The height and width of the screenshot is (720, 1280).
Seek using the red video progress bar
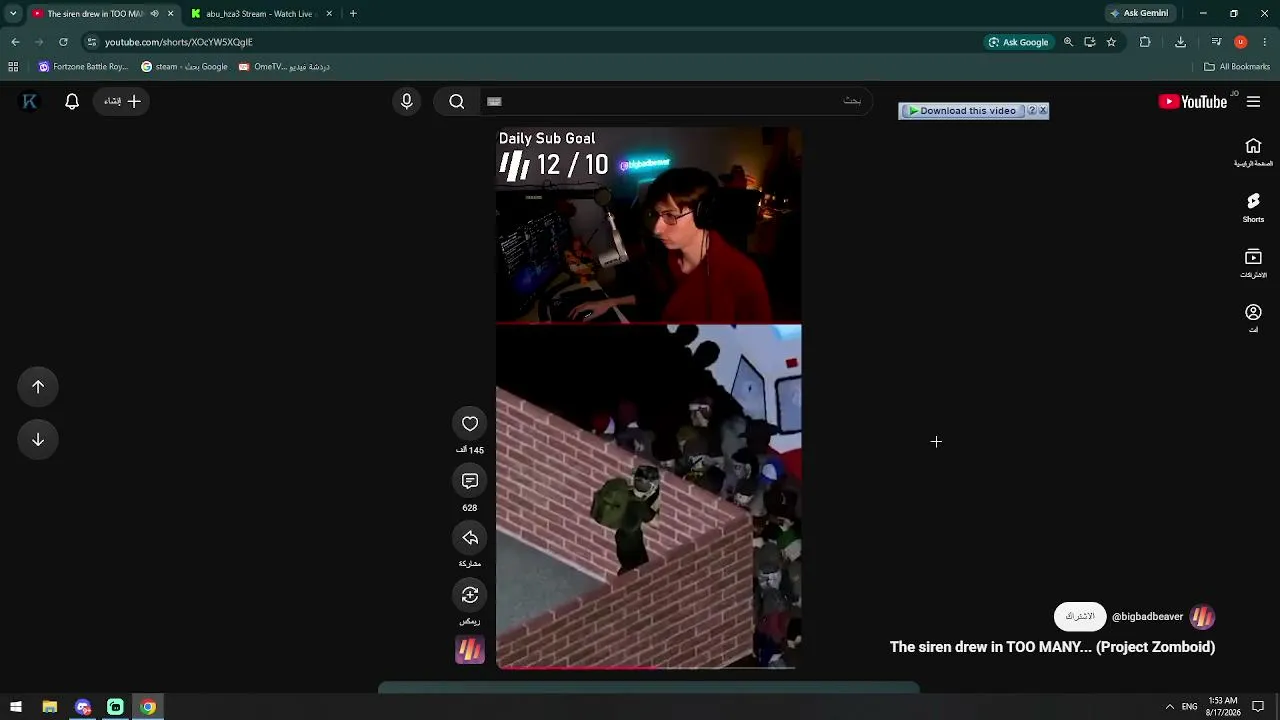(x=648, y=666)
